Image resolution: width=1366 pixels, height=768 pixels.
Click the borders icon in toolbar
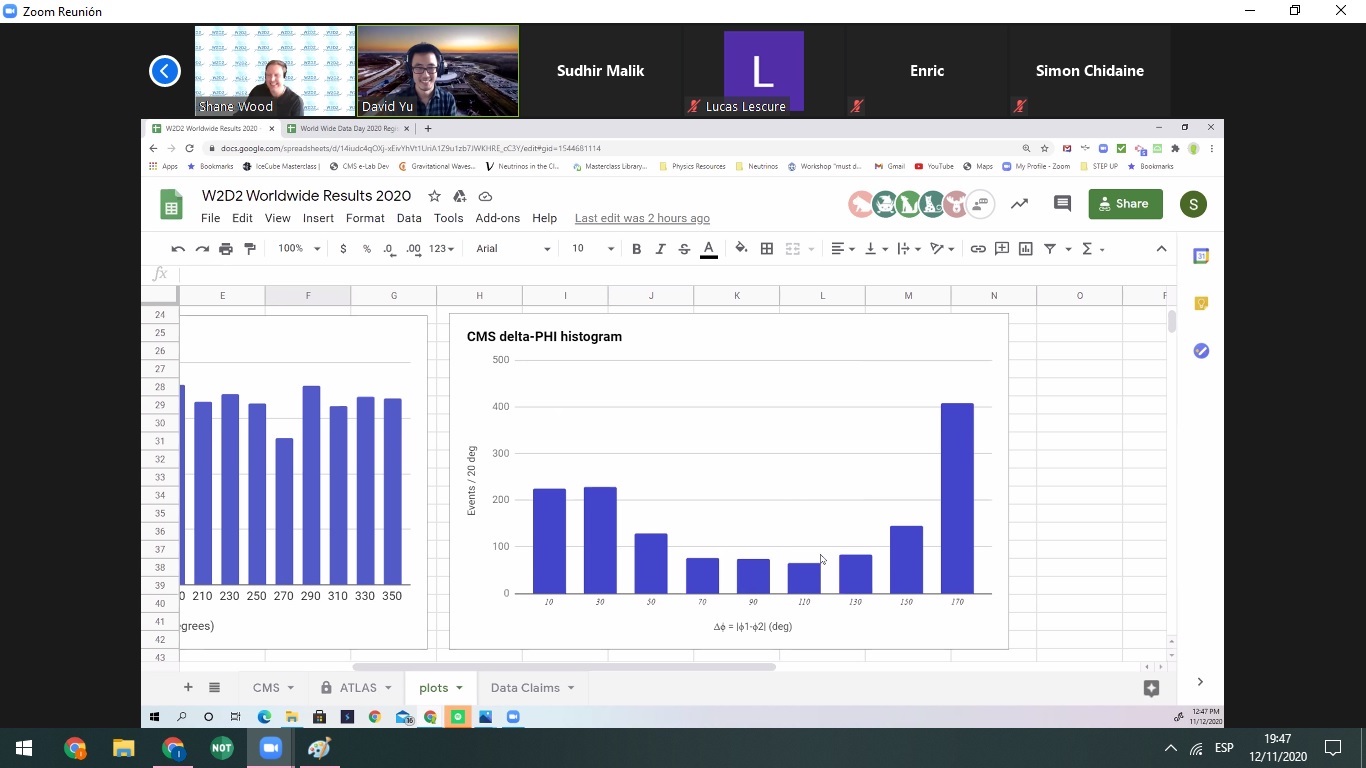pos(767,249)
